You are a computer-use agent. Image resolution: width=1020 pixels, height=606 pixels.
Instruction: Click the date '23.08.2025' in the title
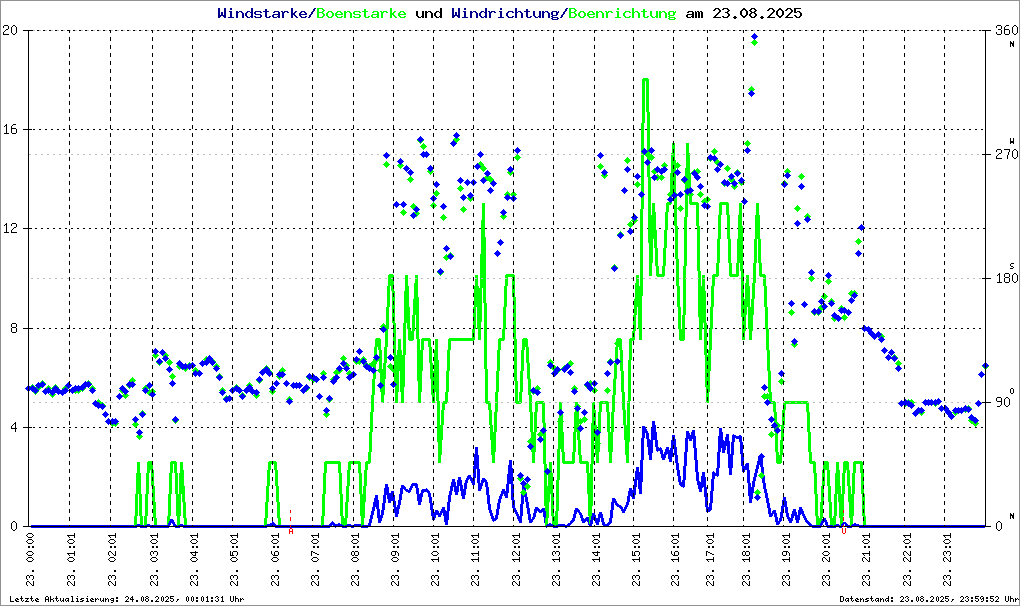[757, 13]
